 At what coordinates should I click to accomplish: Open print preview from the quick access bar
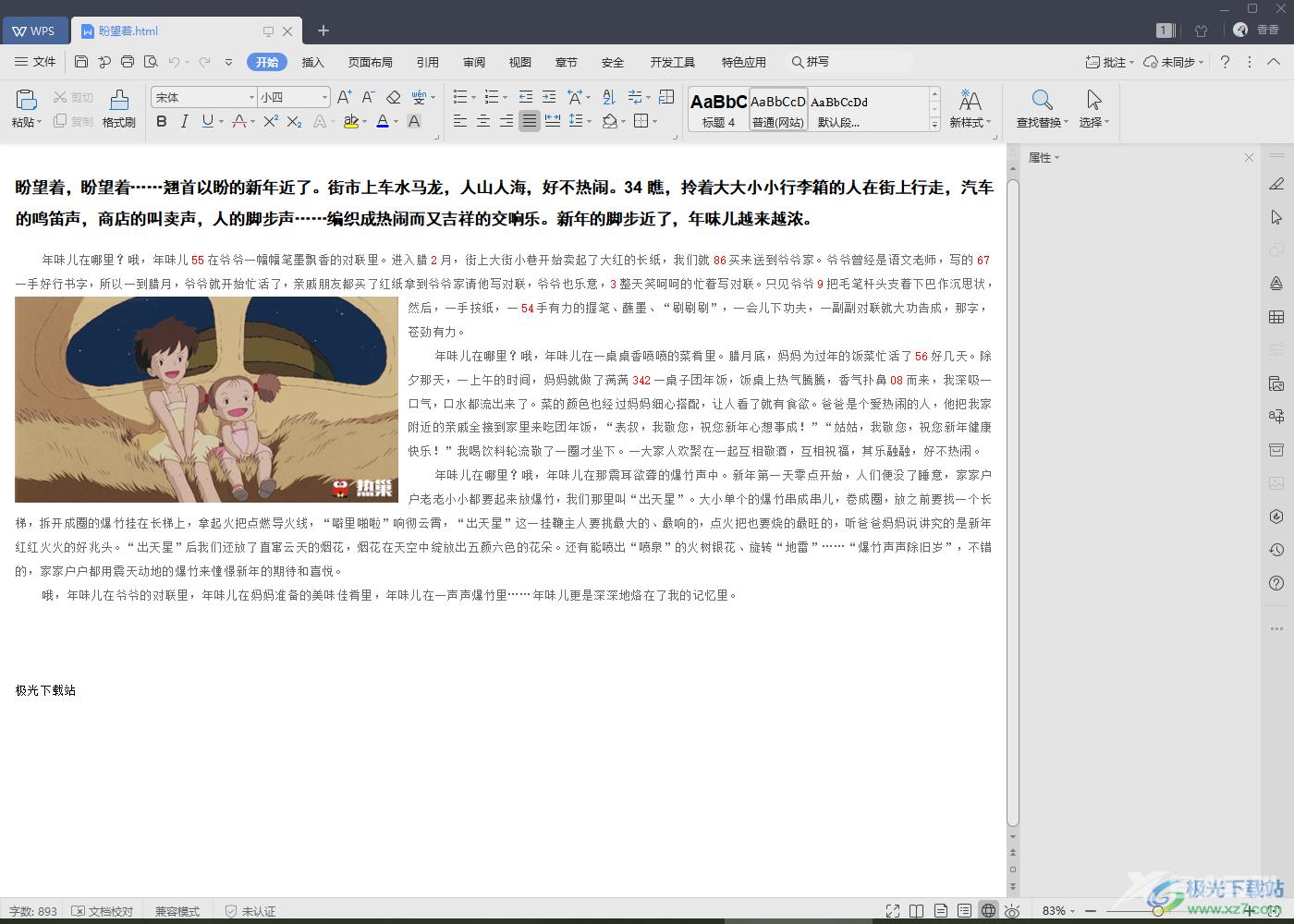(151, 62)
